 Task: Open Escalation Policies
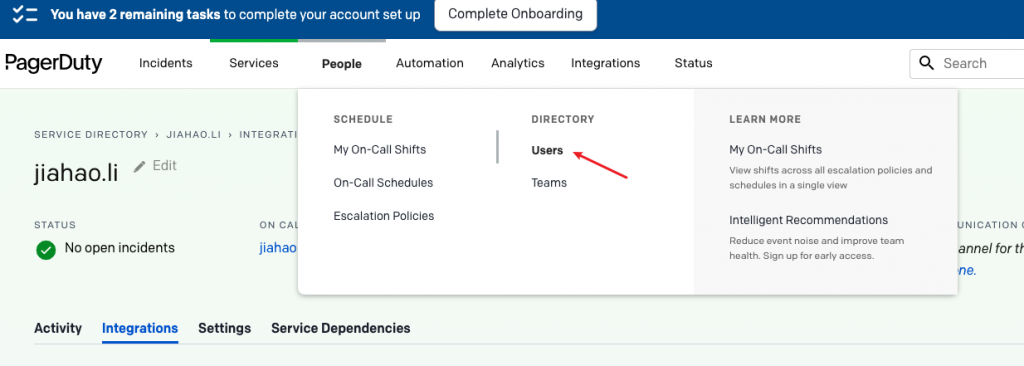[x=383, y=216]
